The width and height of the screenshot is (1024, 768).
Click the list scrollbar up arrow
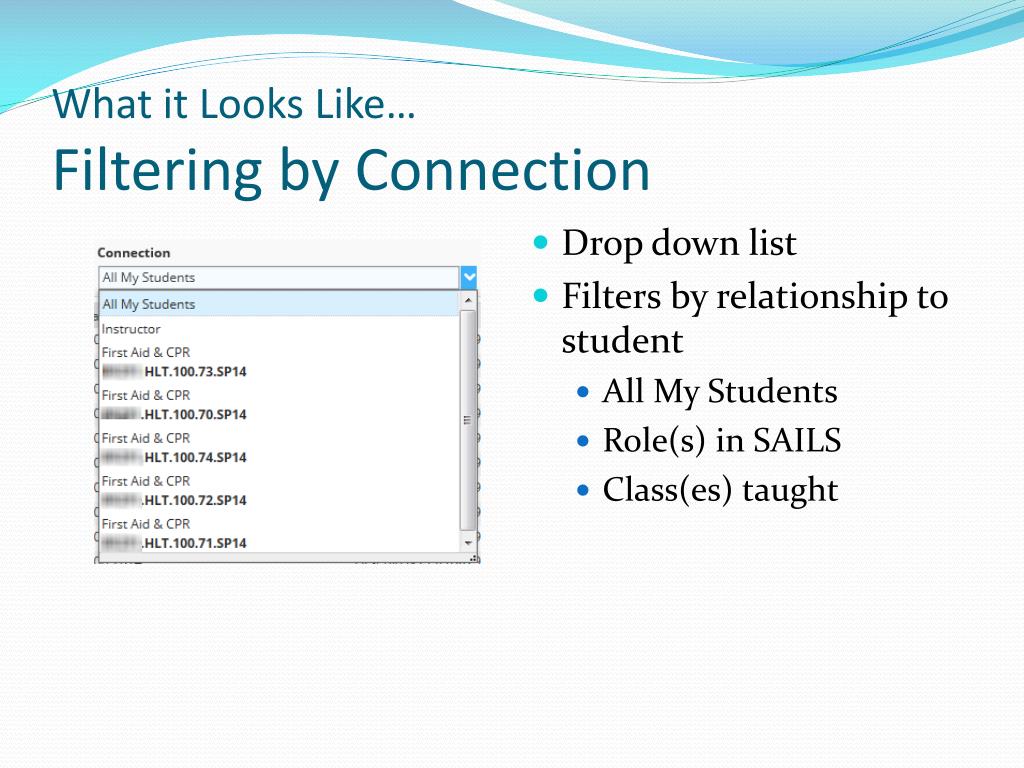468,300
